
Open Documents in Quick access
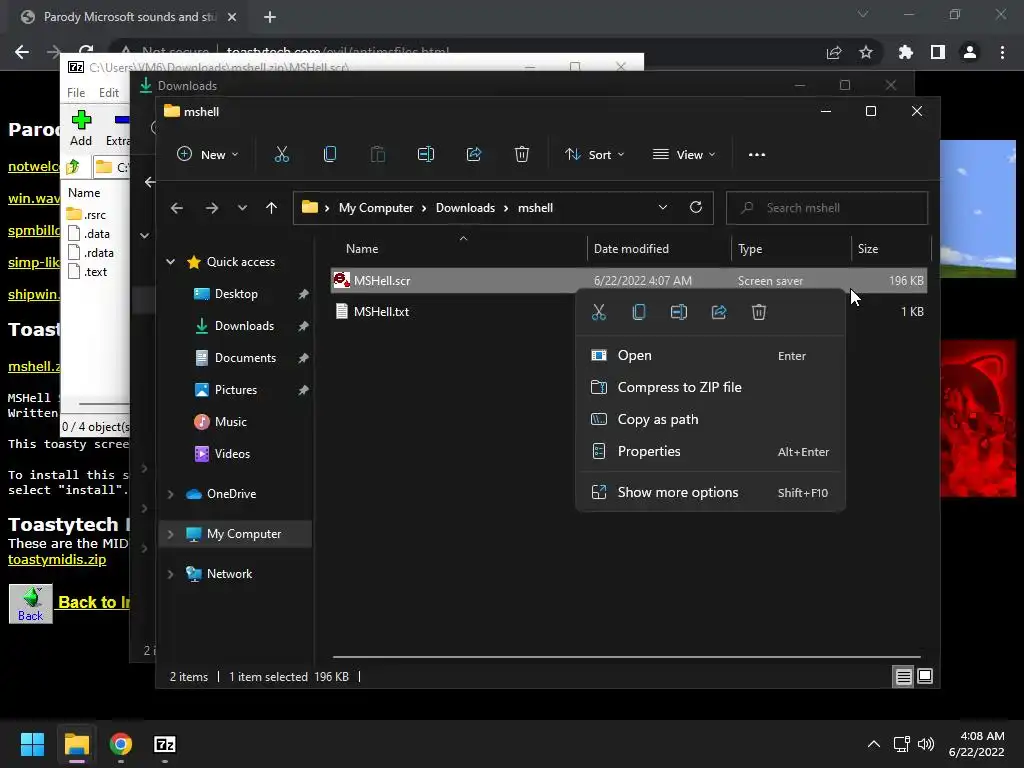(245, 358)
